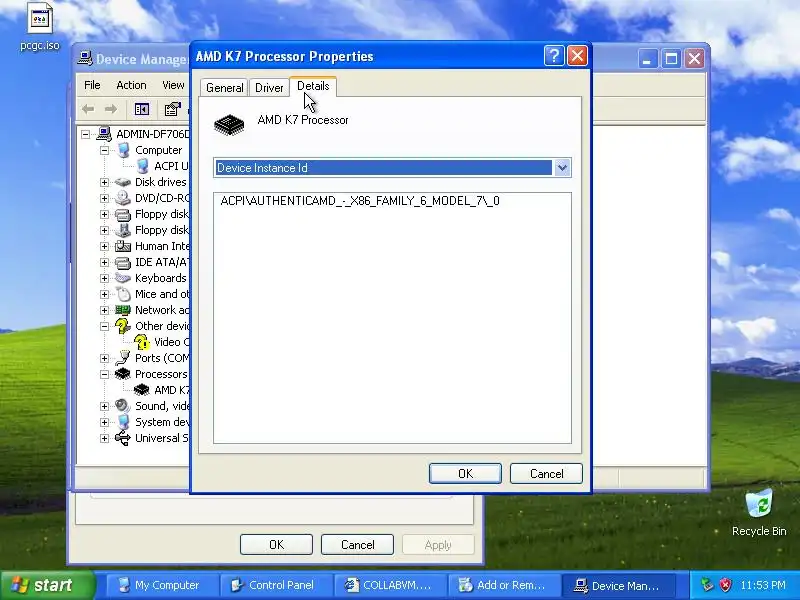Open the Action menu in Device Manager
Image resolution: width=800 pixels, height=600 pixels.
pyautogui.click(x=131, y=85)
